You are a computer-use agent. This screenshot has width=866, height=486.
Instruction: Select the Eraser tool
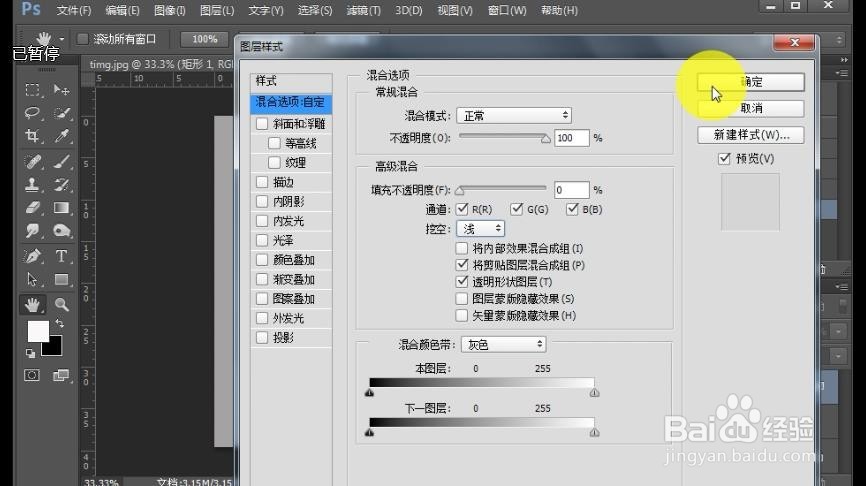click(32, 208)
